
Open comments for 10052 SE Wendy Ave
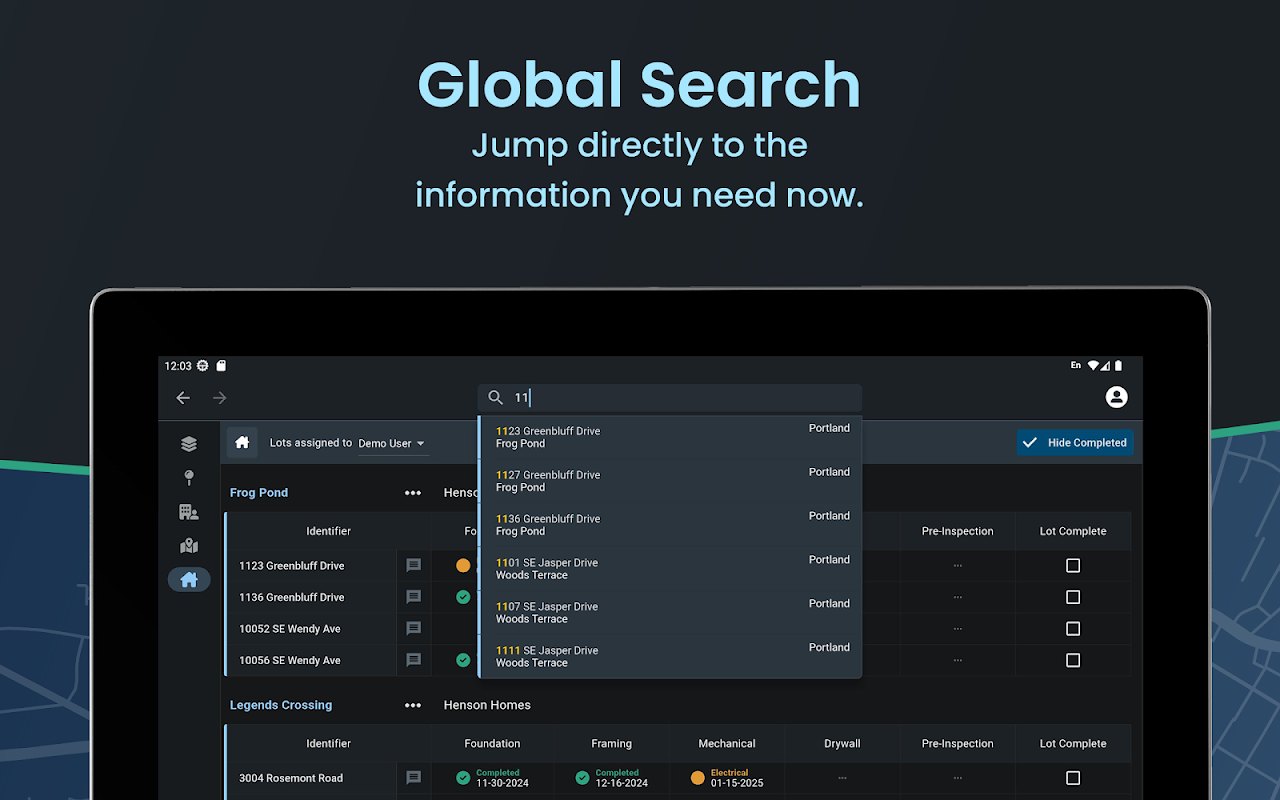(x=413, y=629)
